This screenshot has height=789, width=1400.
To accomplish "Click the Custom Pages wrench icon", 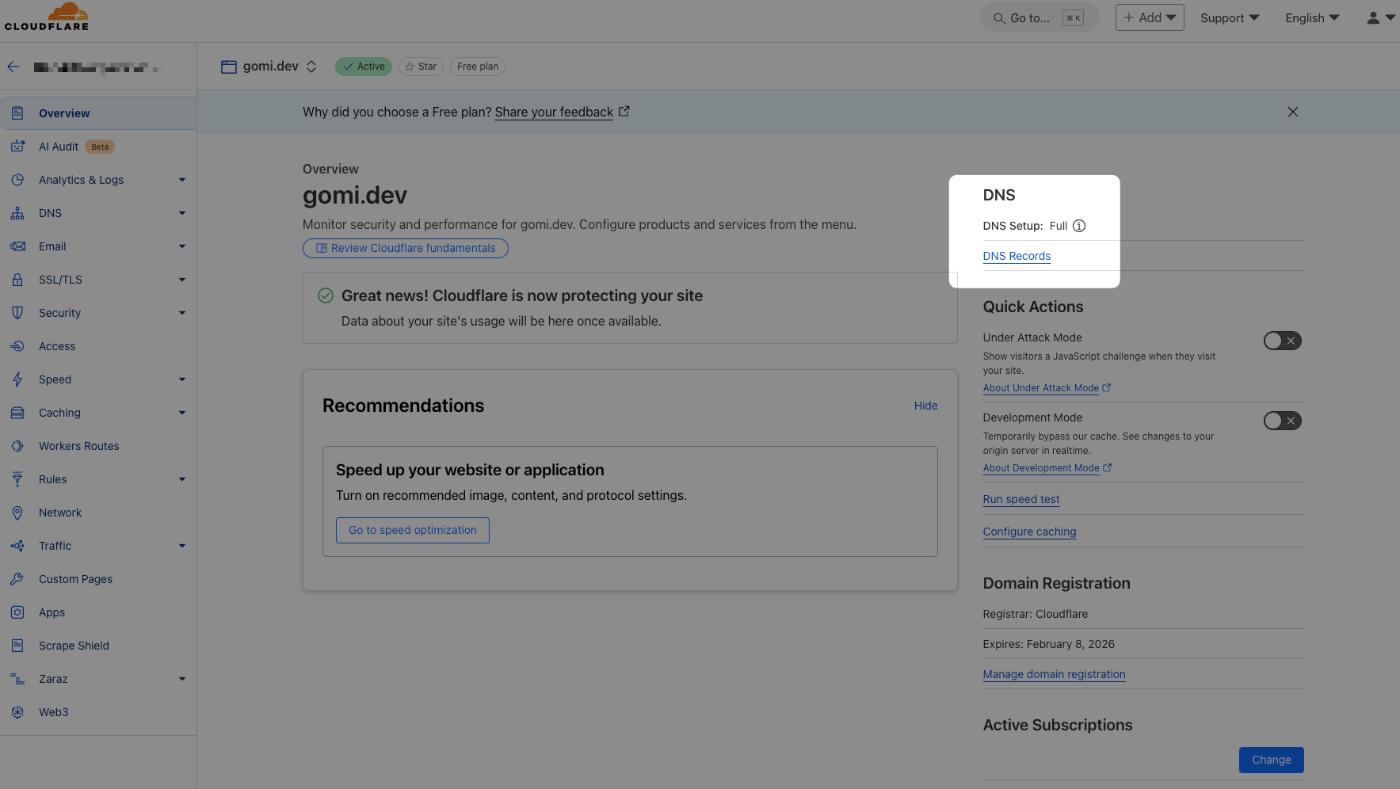I will pyautogui.click(x=17, y=579).
